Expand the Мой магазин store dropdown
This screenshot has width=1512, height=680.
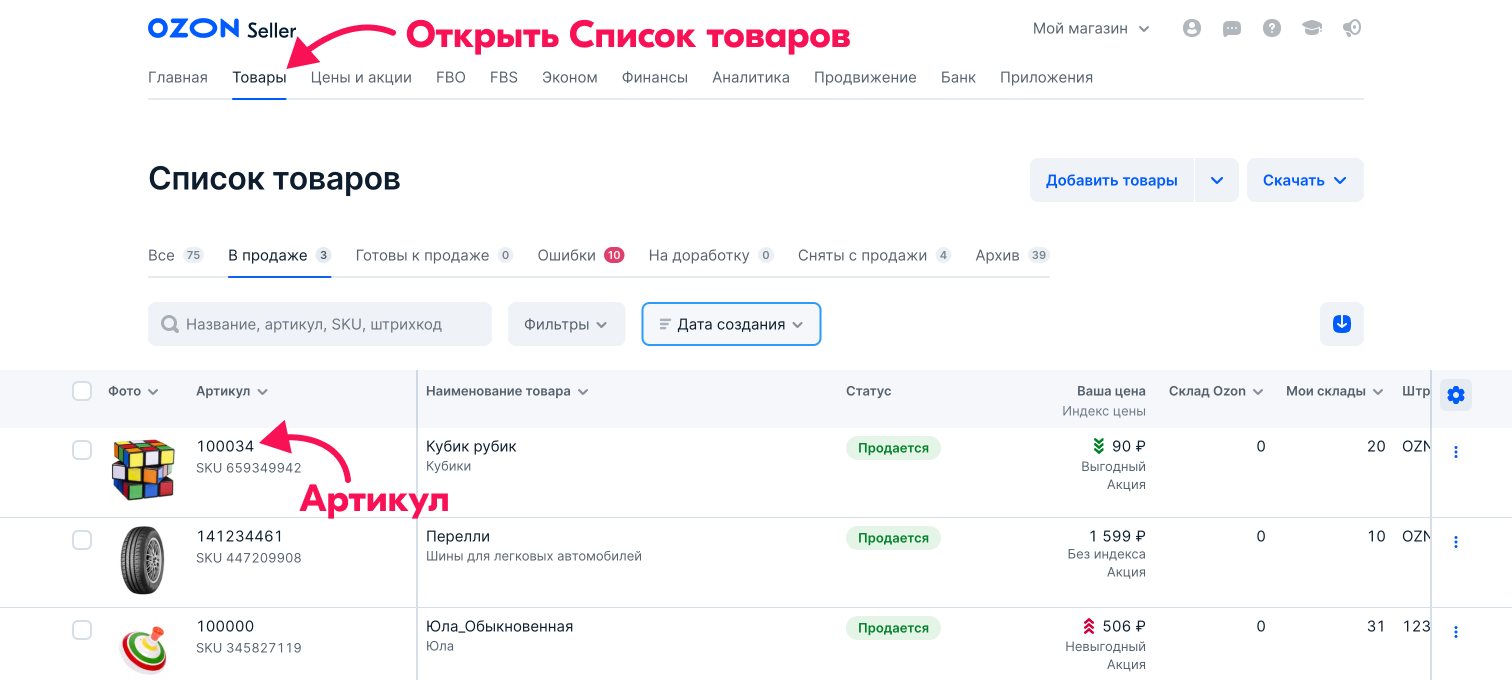pos(1091,29)
